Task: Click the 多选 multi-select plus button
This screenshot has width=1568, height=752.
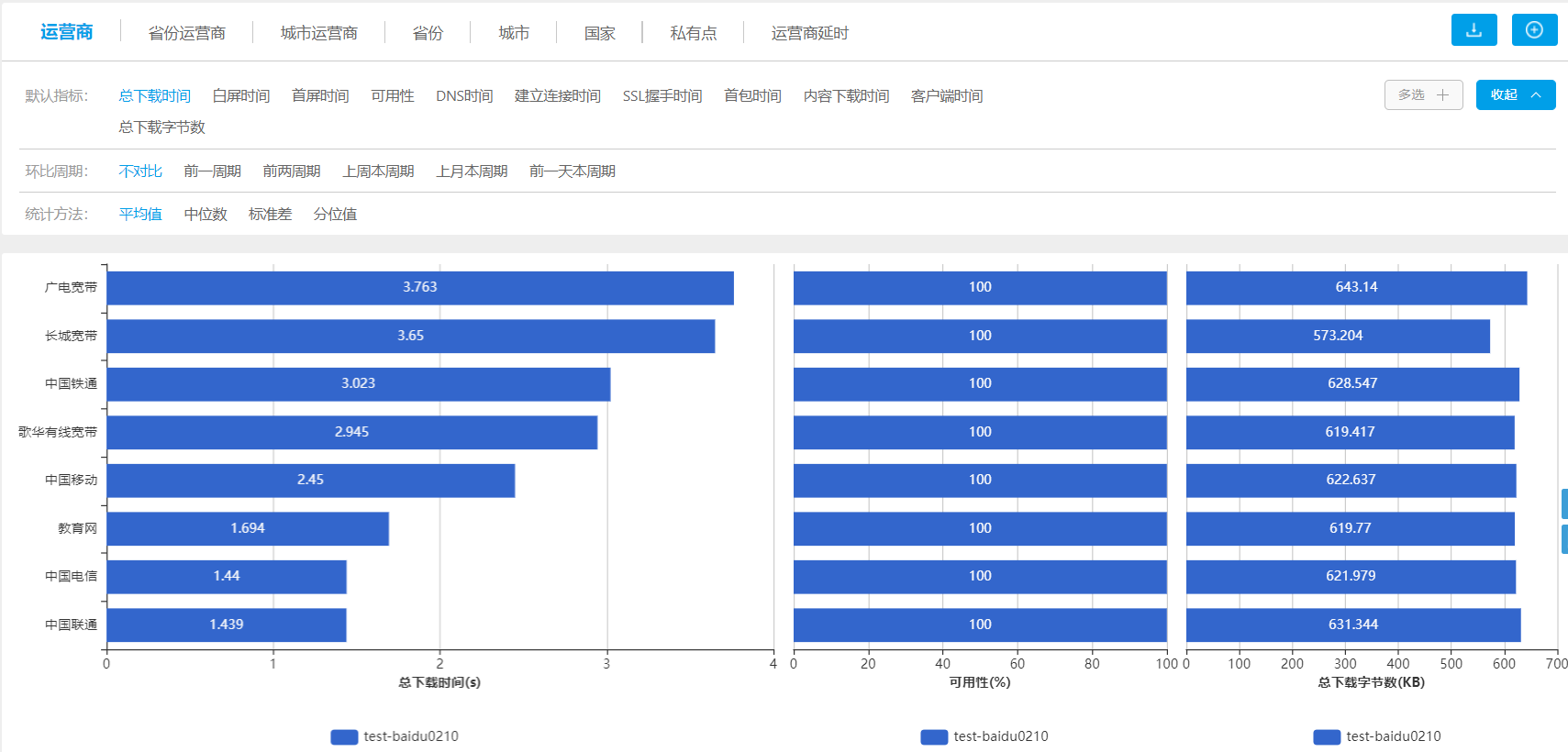Action: click(1423, 95)
